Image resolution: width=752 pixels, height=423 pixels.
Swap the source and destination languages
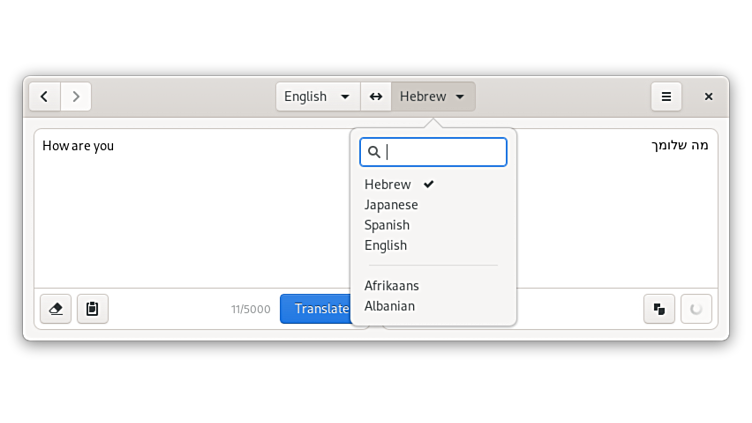coord(376,97)
